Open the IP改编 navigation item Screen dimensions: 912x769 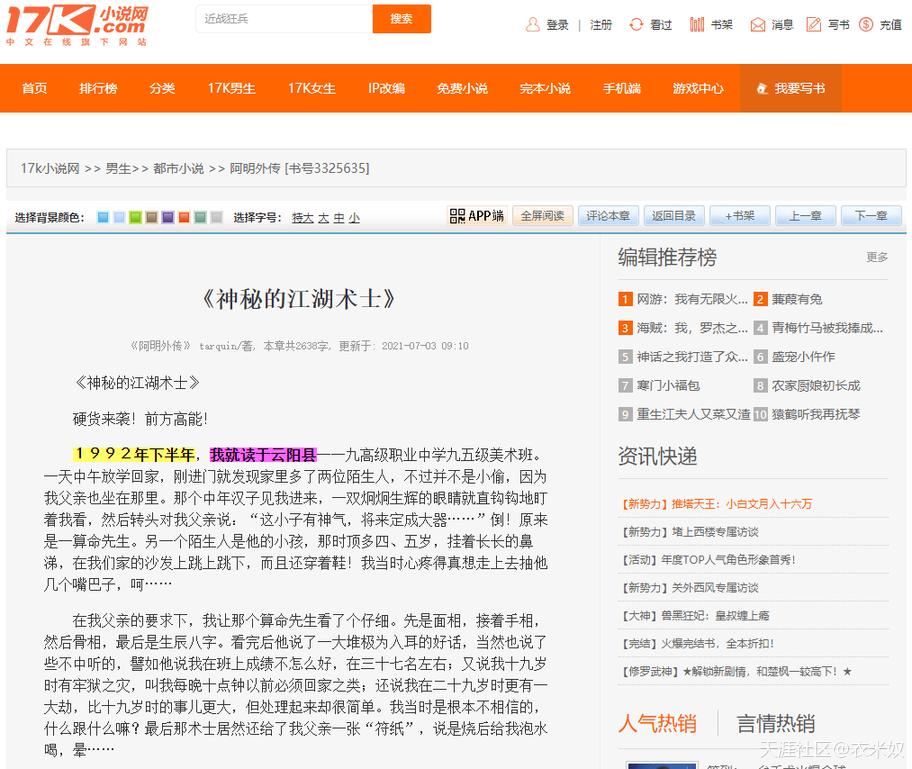386,88
